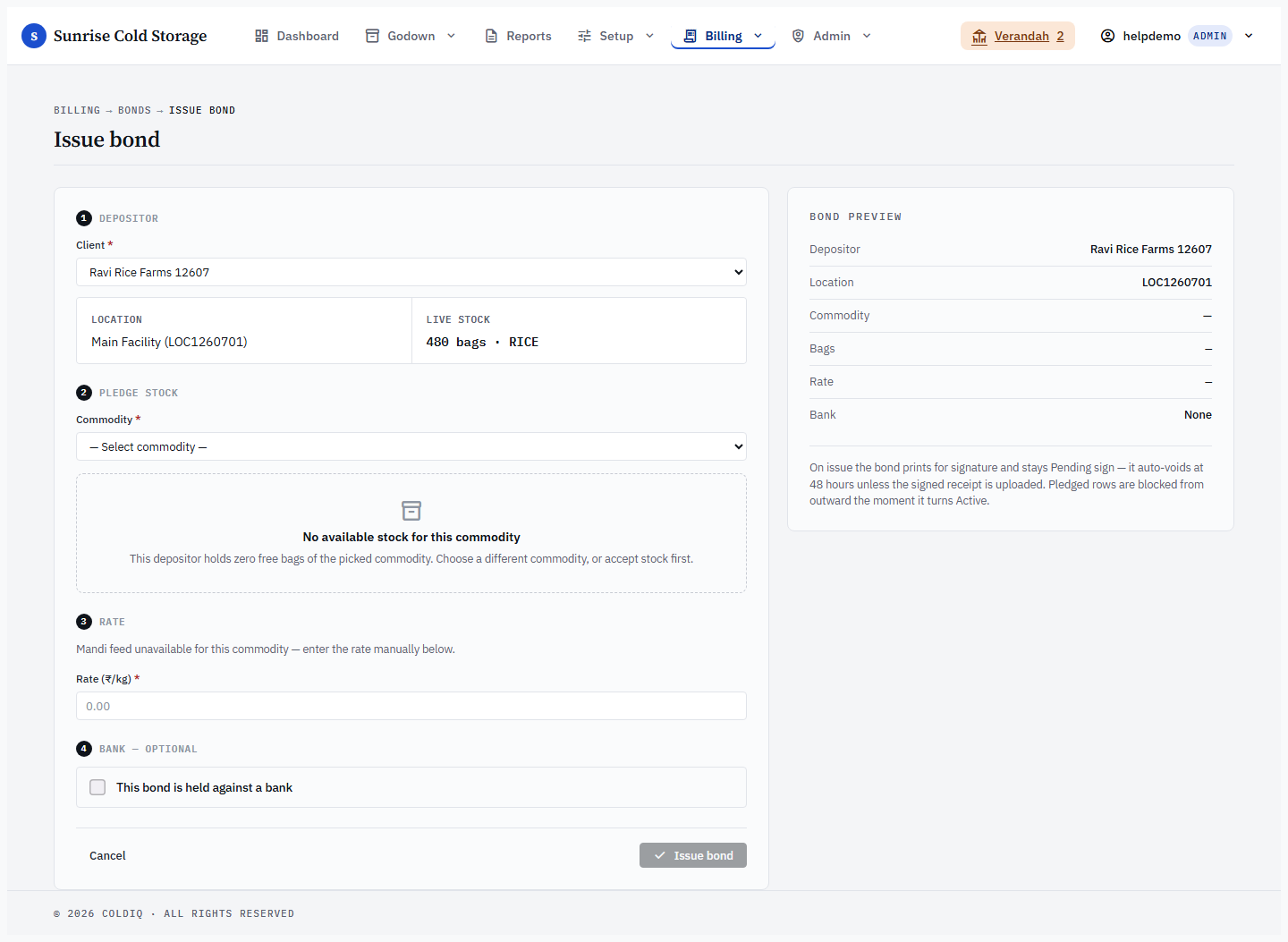Navigate to BILLING breadcrumb
The image size is (1288, 942).
click(77, 110)
